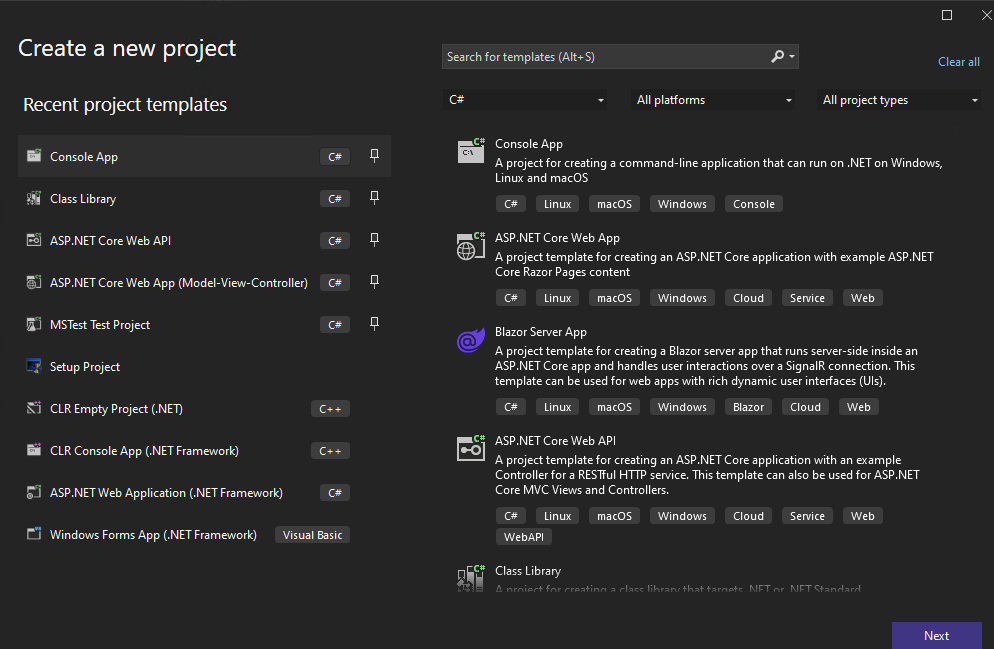Open the C# language filter dropdown
This screenshot has width=994, height=649.
pos(525,100)
